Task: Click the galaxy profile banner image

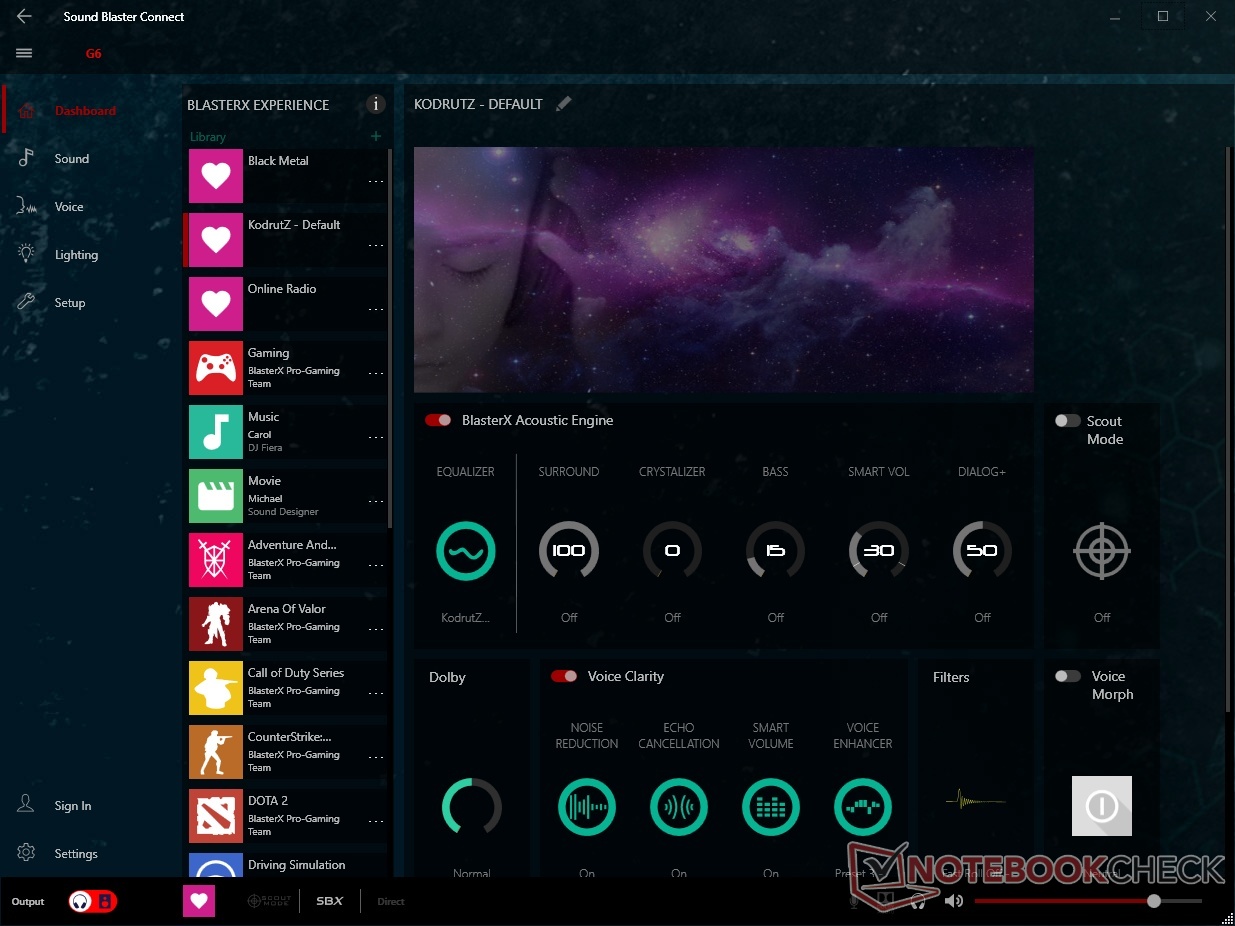Action: 724,270
